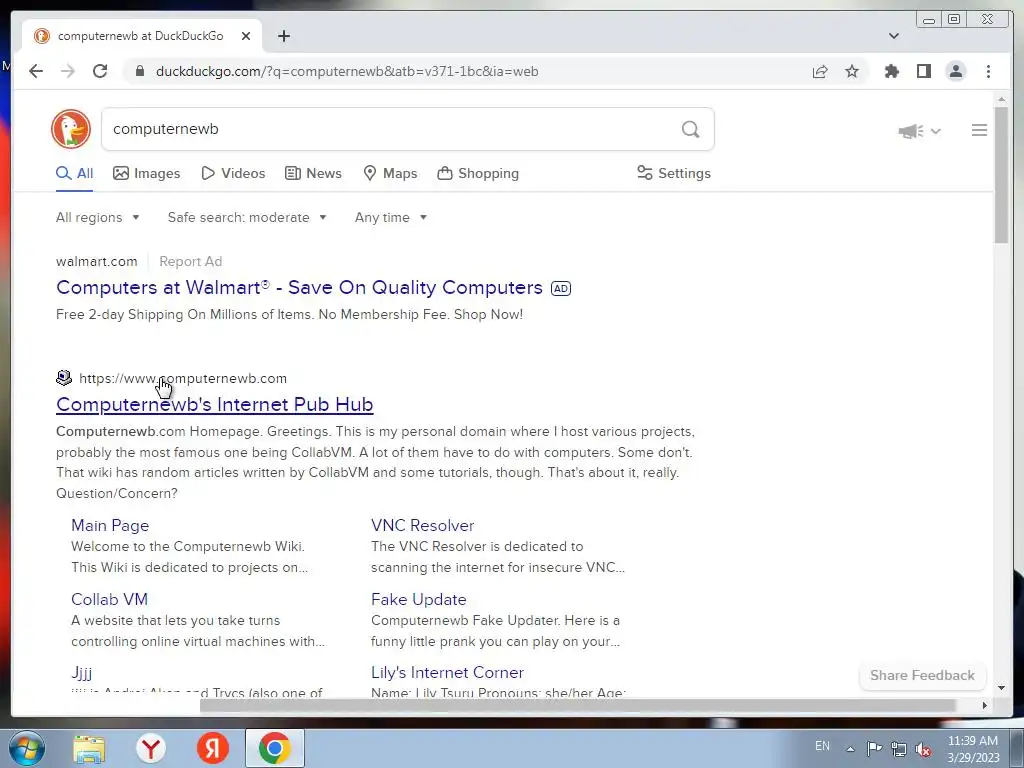Click the walmart.com ad domain
Viewport: 1024px width, 768px height.
point(97,261)
